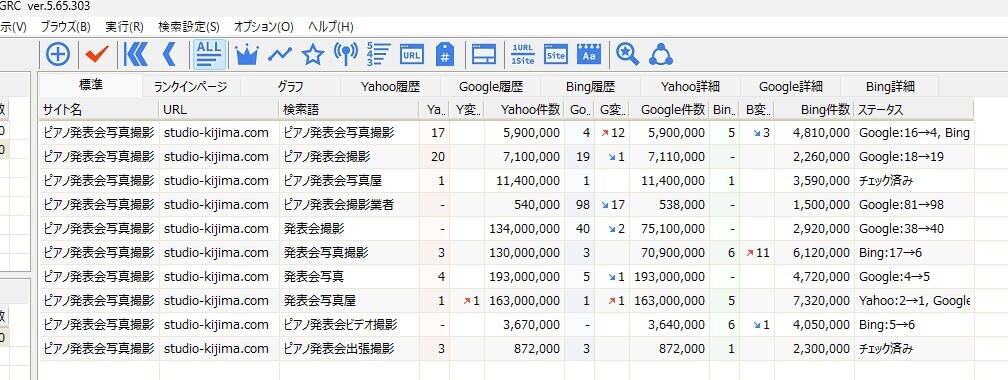Click the red checkmark run-check icon

tap(97, 55)
